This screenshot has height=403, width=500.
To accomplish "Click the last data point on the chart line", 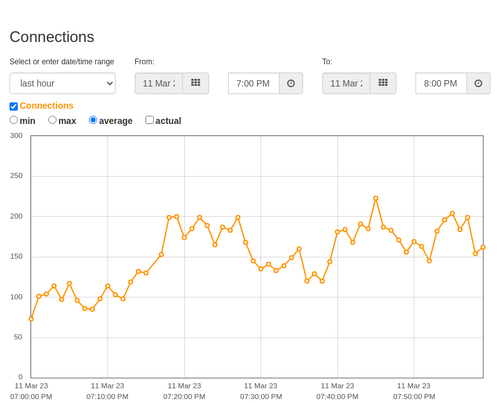I will pyautogui.click(x=483, y=247).
